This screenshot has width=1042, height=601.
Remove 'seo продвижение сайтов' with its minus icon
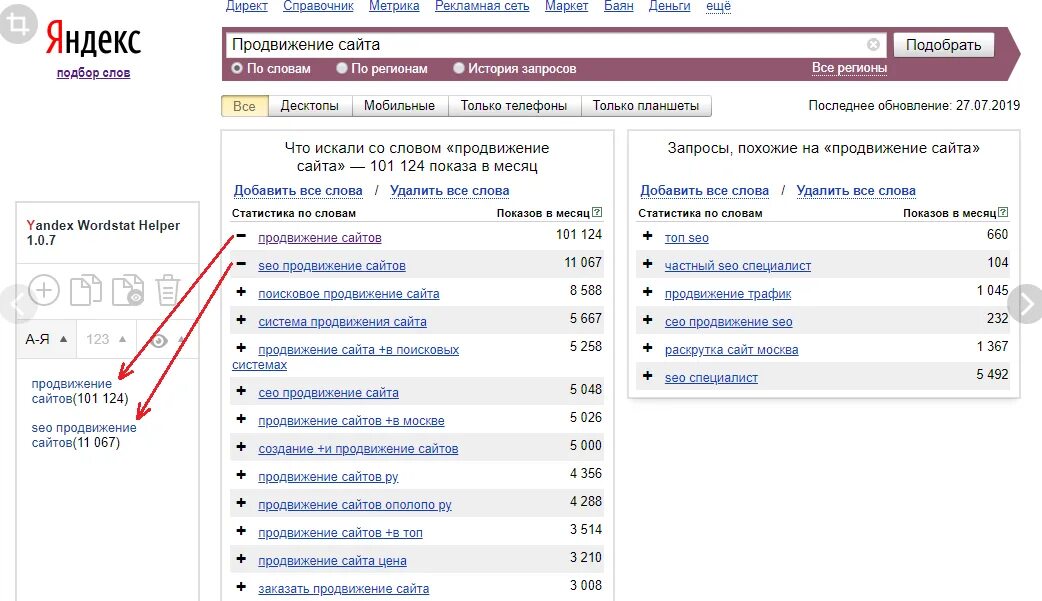pyautogui.click(x=241, y=264)
